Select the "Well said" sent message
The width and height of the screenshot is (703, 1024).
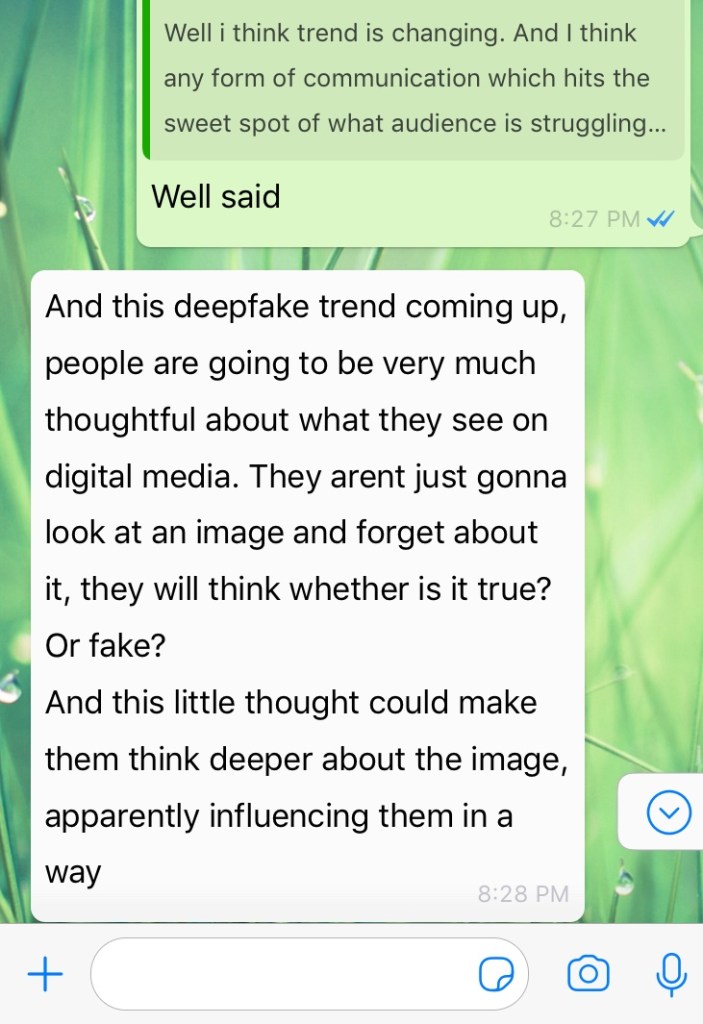click(216, 197)
